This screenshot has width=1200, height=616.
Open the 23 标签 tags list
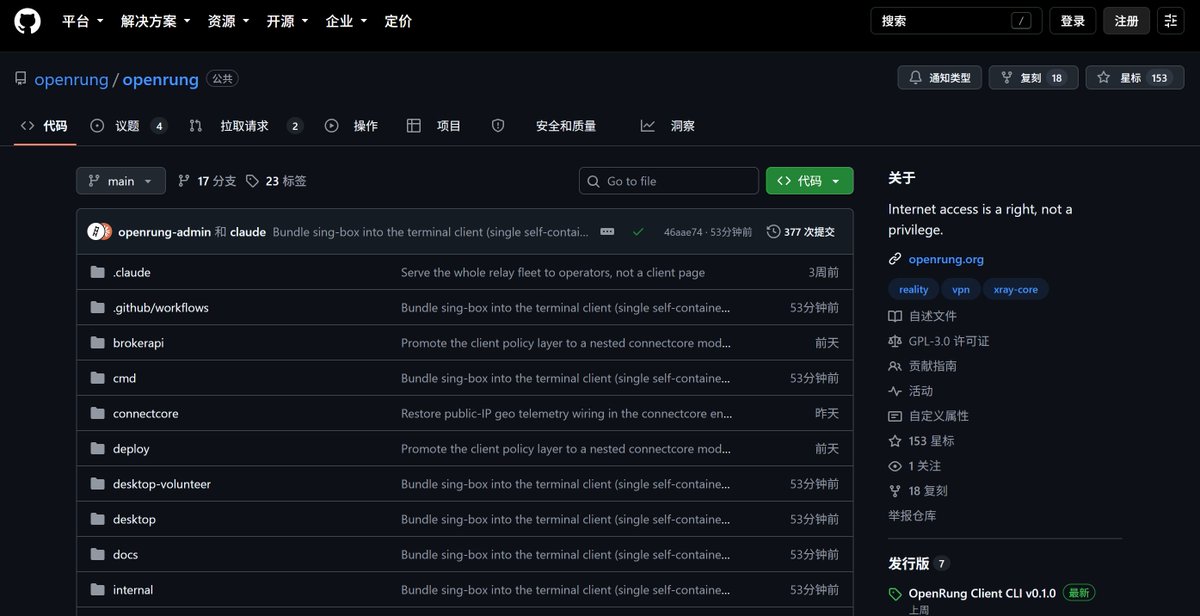coord(276,181)
